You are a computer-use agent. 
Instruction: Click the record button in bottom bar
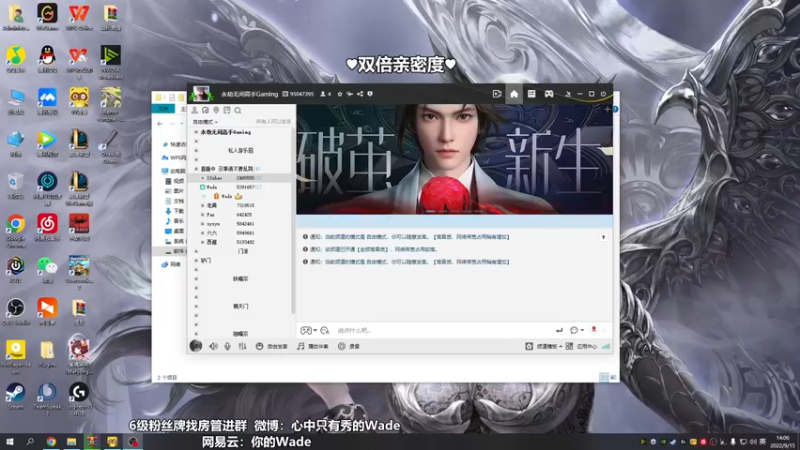pos(349,346)
